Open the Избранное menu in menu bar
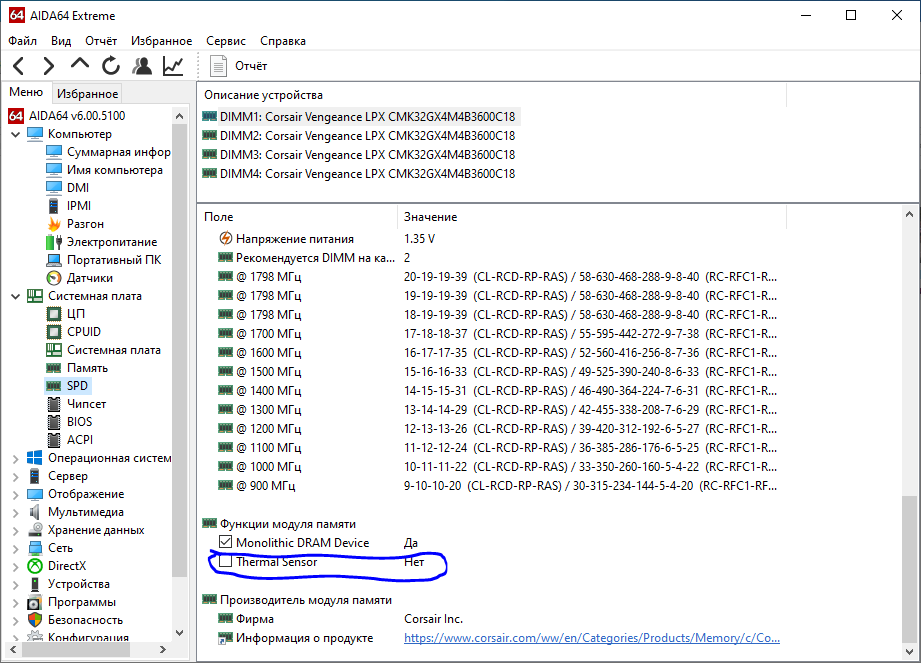The height and width of the screenshot is (663, 921). pos(162,41)
